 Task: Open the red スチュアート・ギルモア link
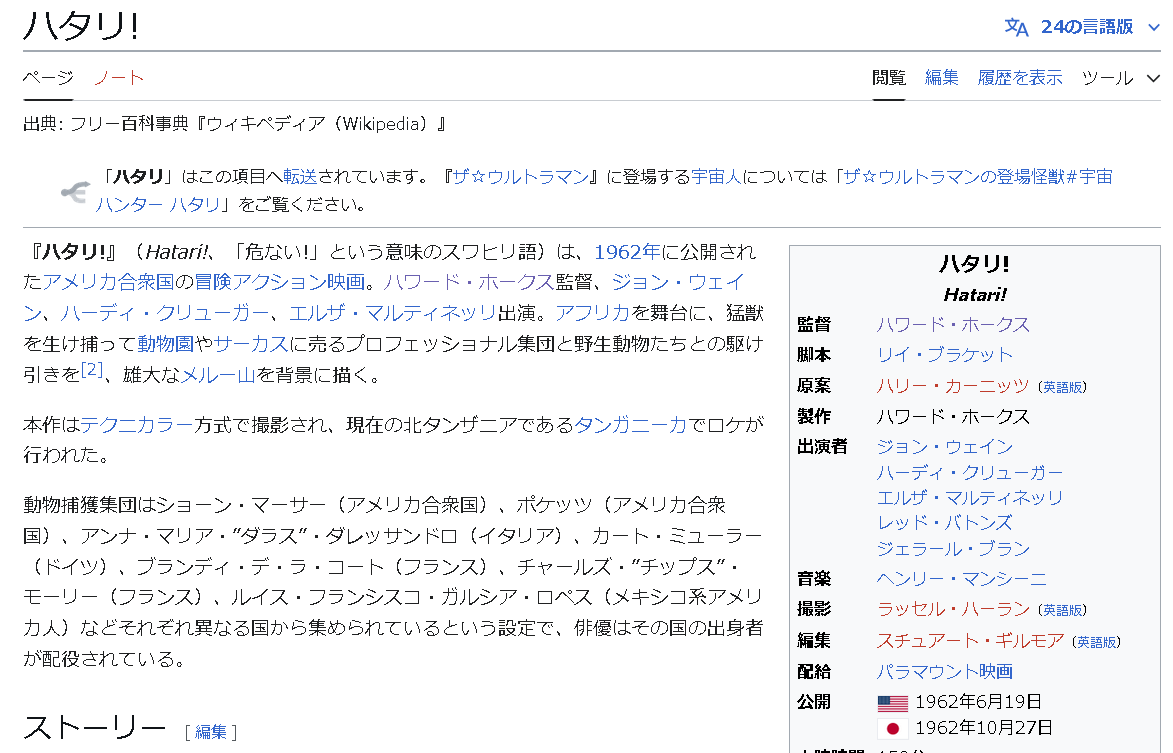coord(970,641)
